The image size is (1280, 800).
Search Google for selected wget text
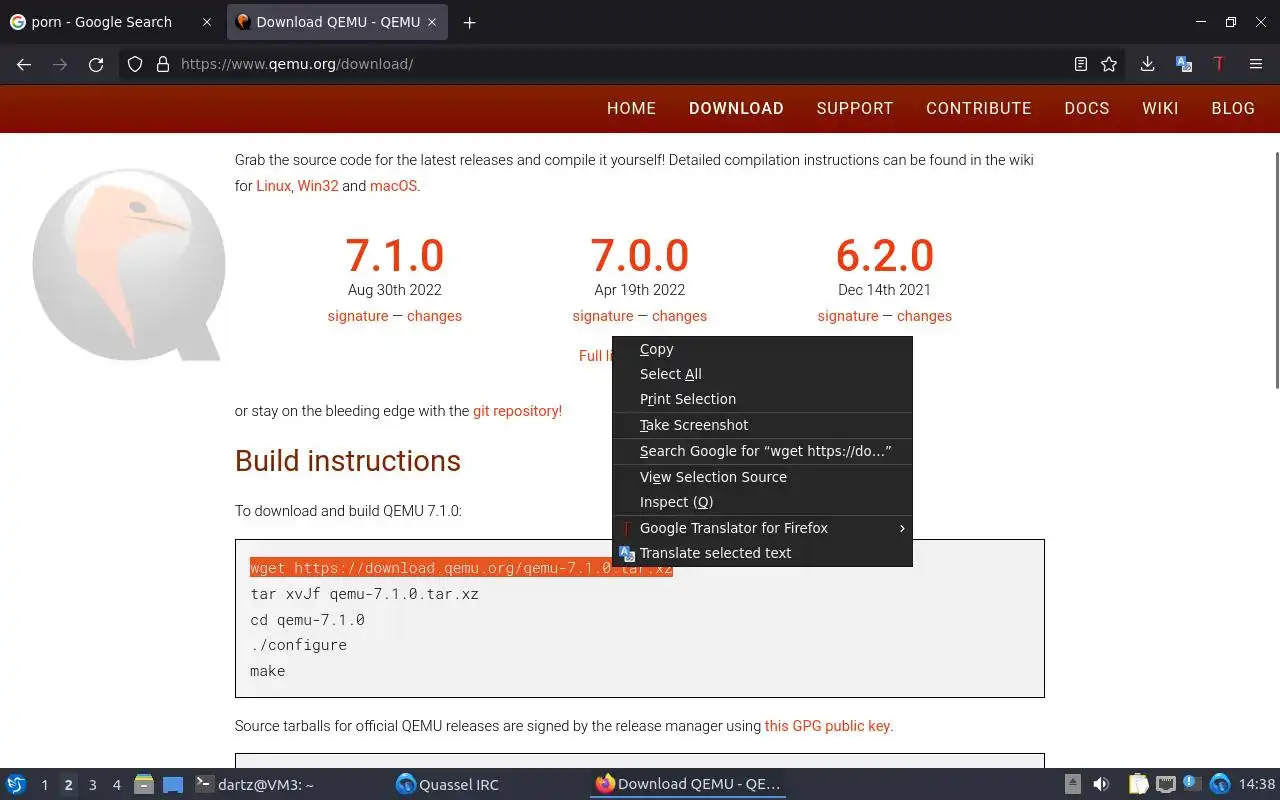tap(762, 451)
